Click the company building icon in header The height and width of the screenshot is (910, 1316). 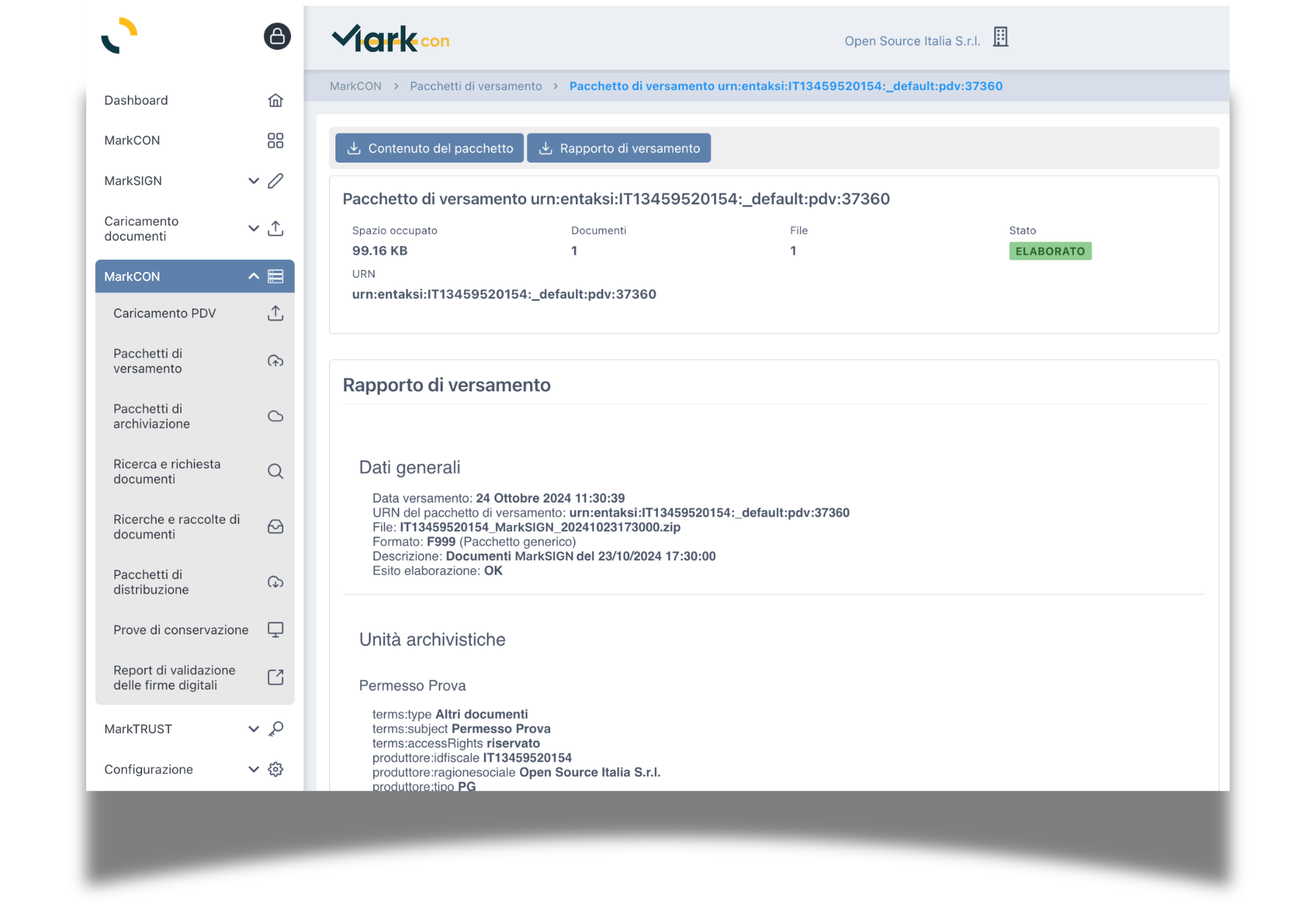1000,37
